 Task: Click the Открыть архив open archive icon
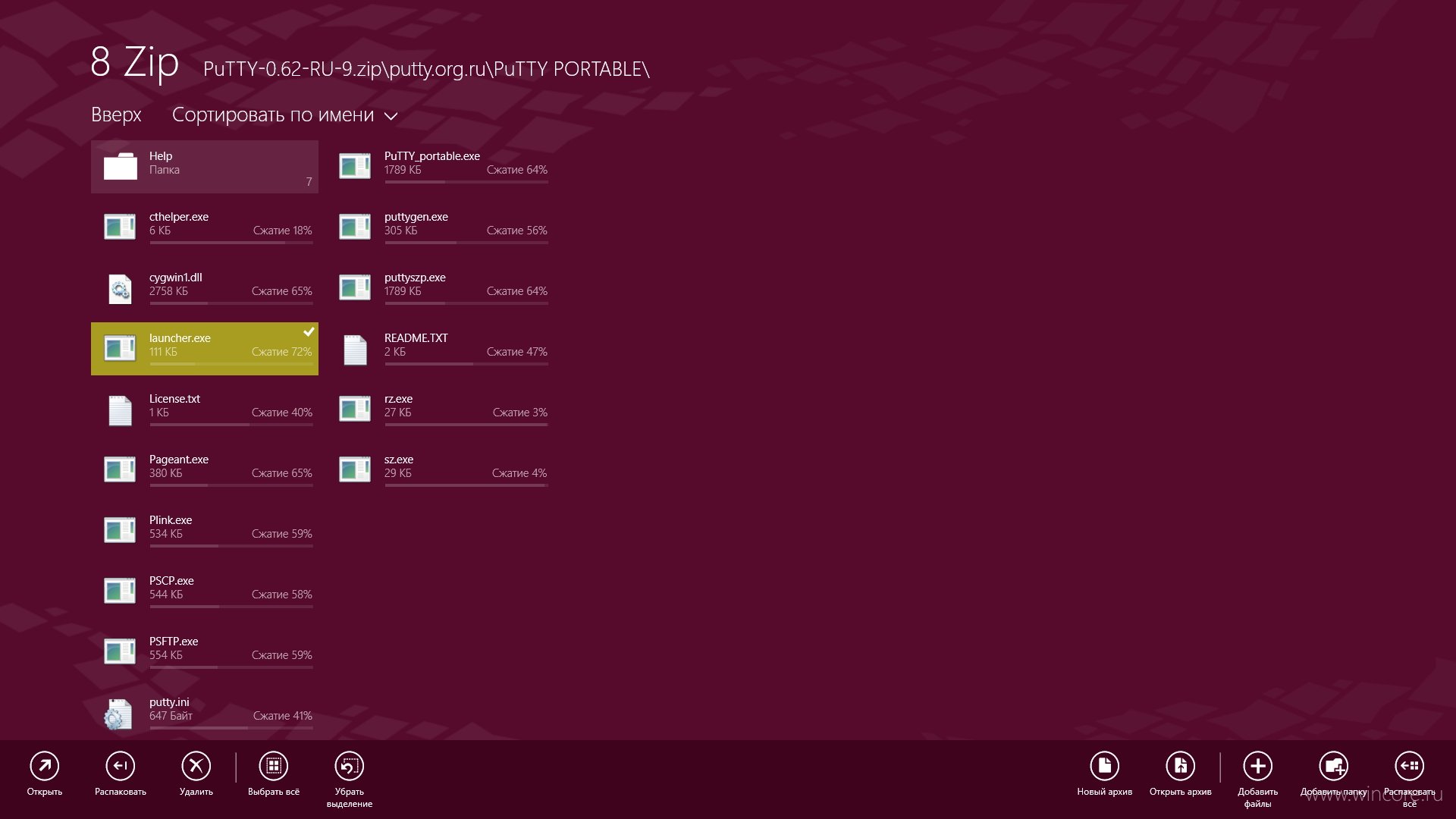click(1181, 766)
